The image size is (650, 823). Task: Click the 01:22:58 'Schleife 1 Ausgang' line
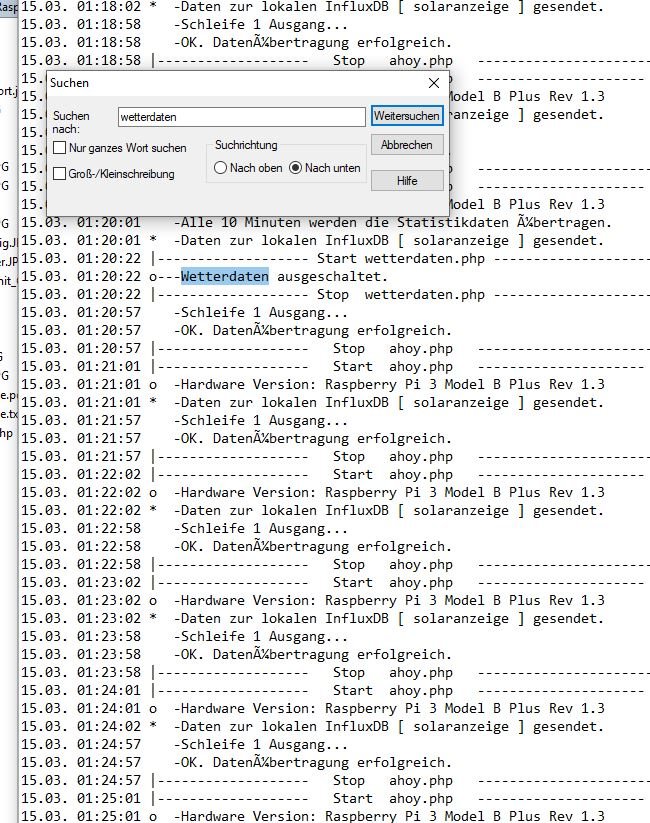(246, 546)
